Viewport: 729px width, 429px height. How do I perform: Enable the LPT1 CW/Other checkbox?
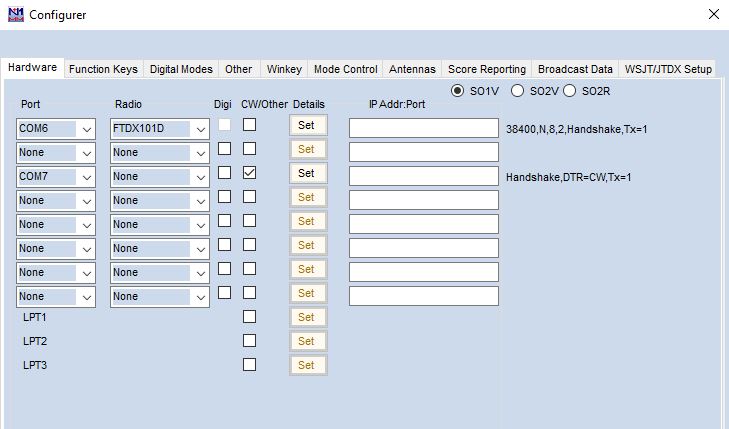(249, 316)
